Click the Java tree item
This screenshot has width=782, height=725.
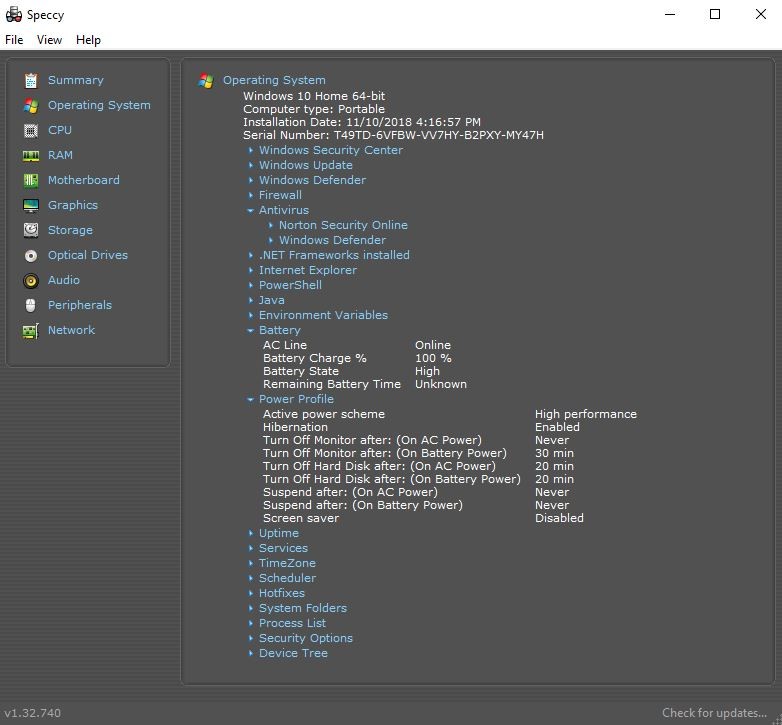(272, 300)
